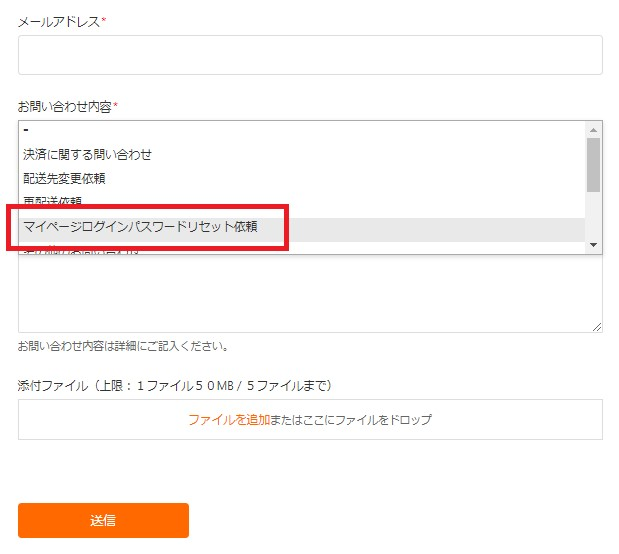Click the list scrollbar down arrow
This screenshot has width=619, height=554.
pyautogui.click(x=593, y=245)
